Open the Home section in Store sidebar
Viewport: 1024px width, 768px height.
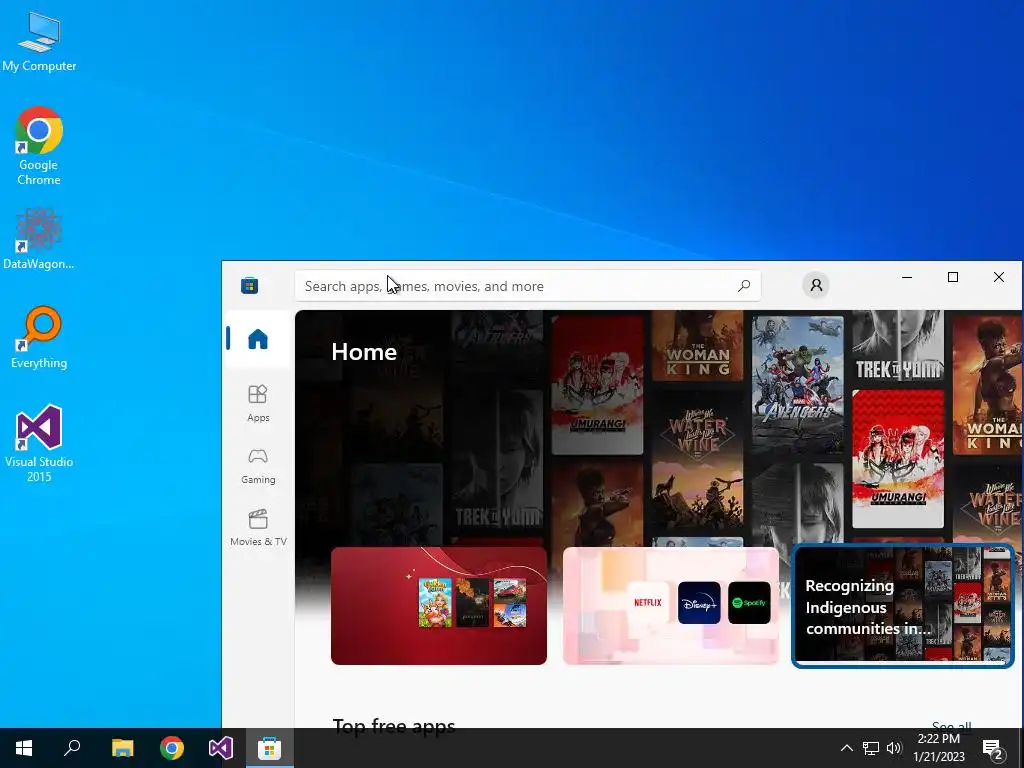tap(258, 340)
